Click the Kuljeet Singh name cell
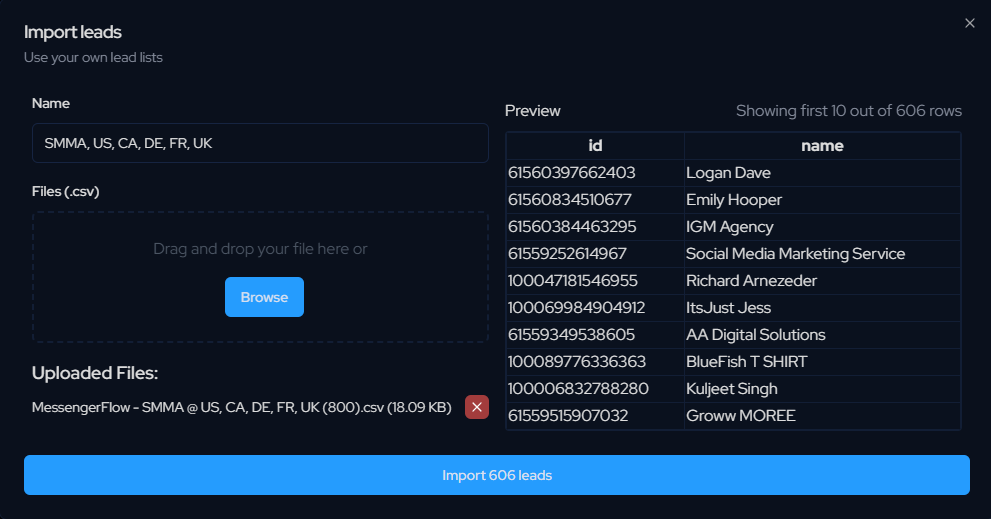 731,389
